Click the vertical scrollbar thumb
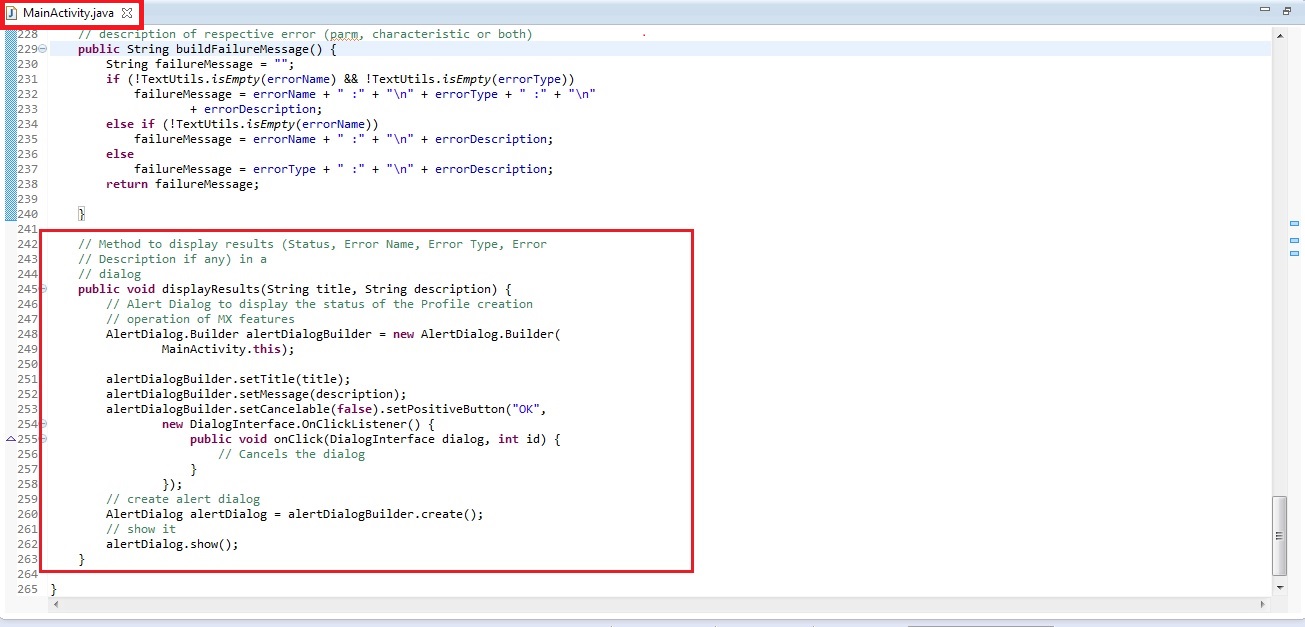The image size is (1305, 627). point(1279,535)
